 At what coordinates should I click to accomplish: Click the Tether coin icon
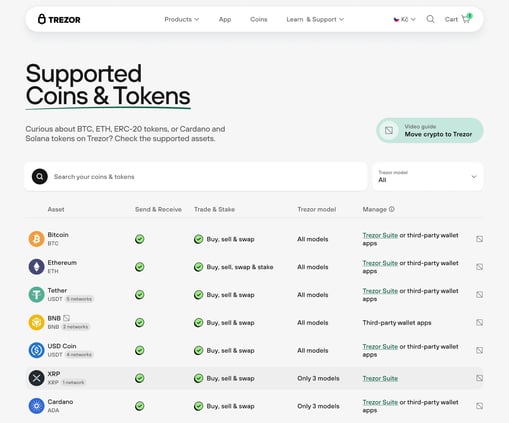tap(36, 295)
